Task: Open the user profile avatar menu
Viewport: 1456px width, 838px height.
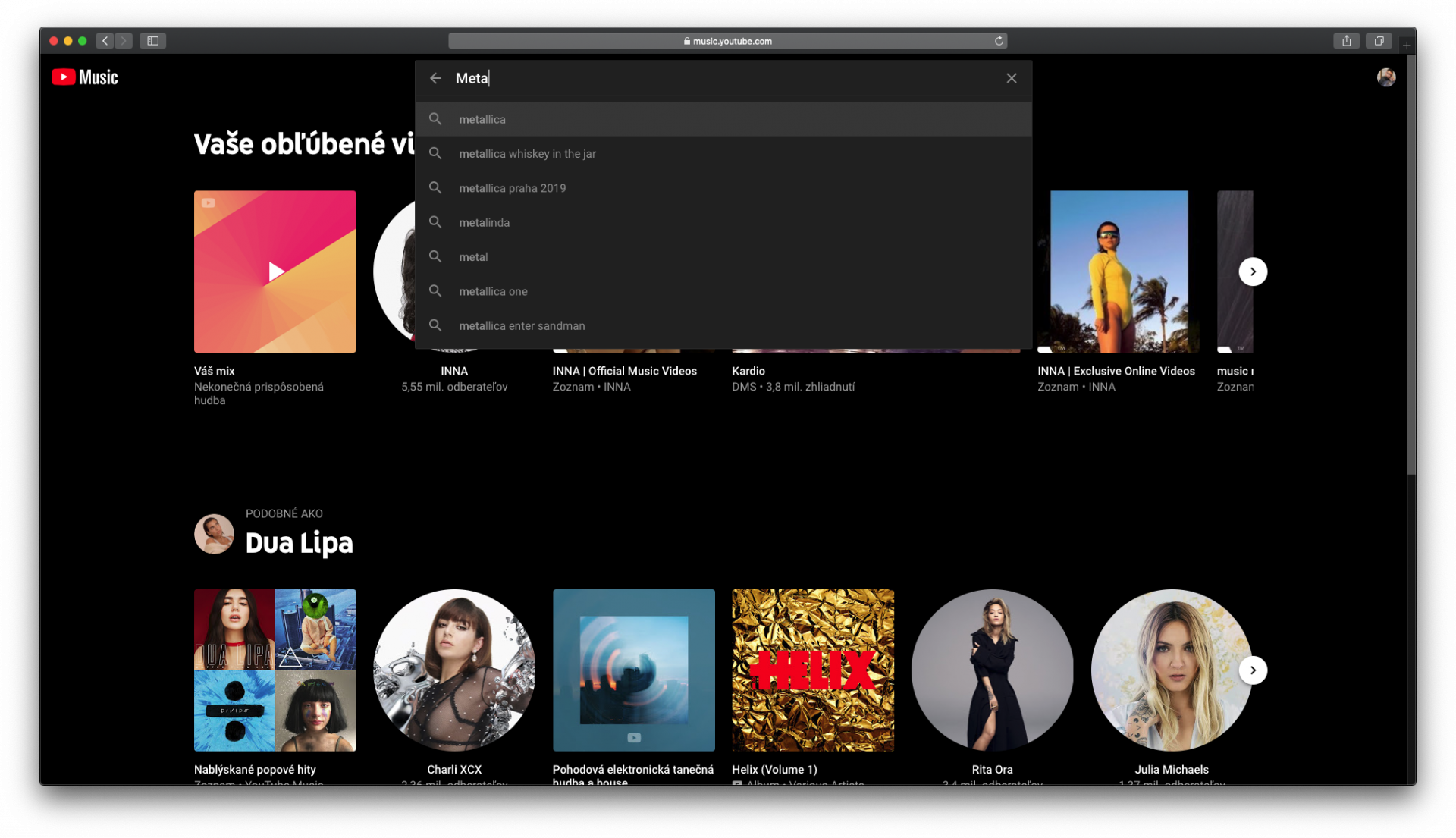Action: (1386, 77)
